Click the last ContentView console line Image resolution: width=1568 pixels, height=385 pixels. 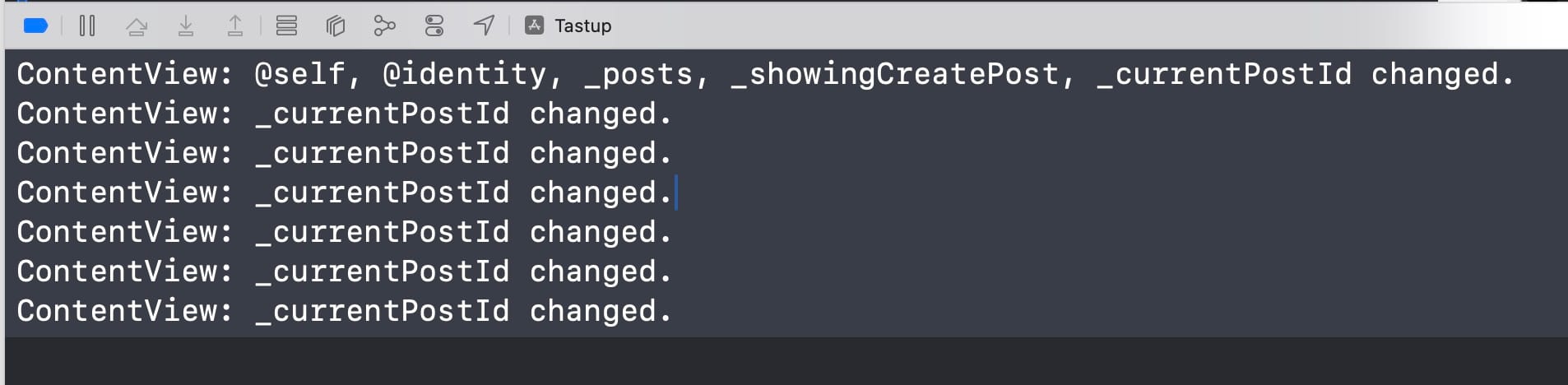(x=346, y=311)
